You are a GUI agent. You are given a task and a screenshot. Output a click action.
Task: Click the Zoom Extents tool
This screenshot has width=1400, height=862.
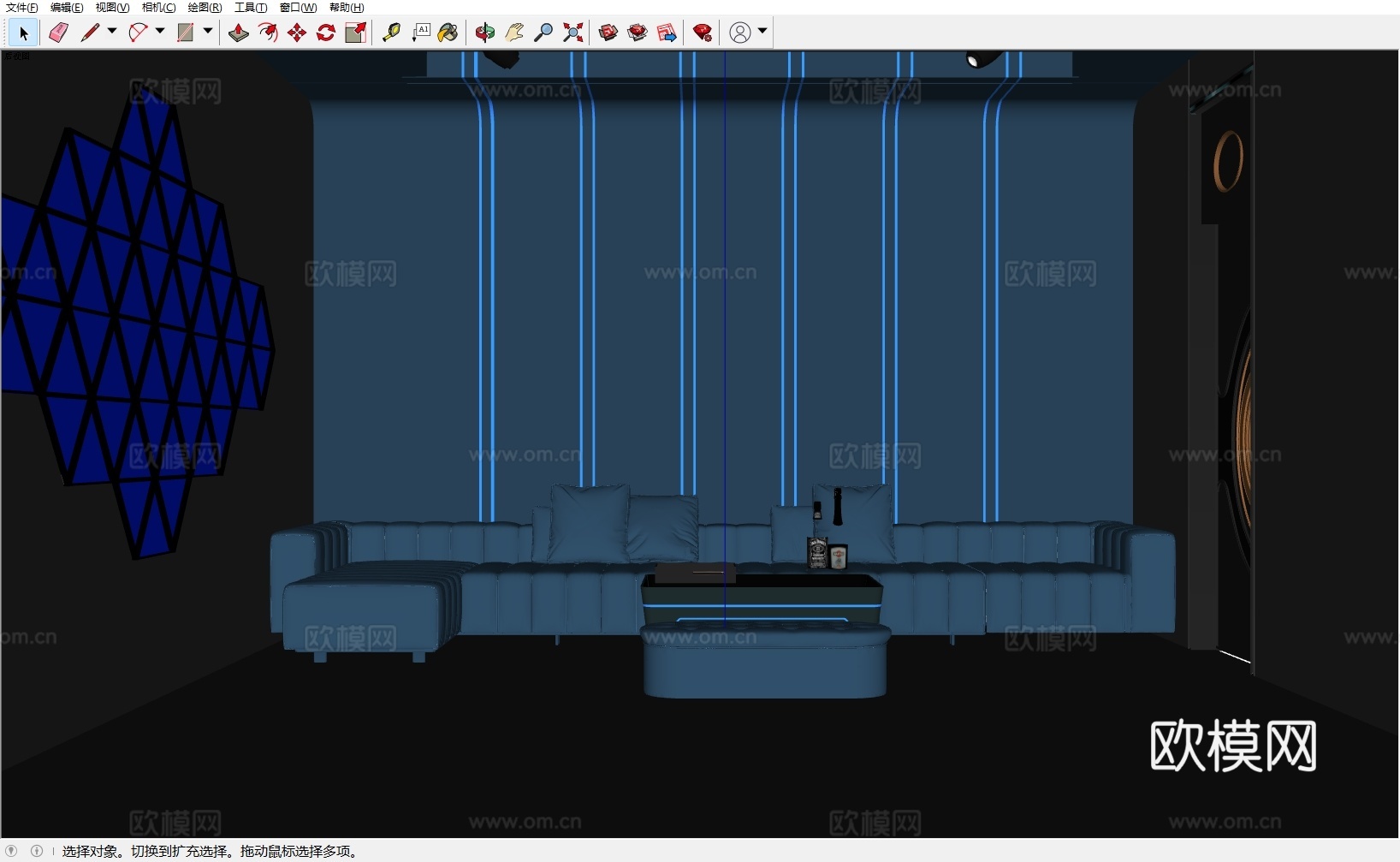pyautogui.click(x=573, y=33)
